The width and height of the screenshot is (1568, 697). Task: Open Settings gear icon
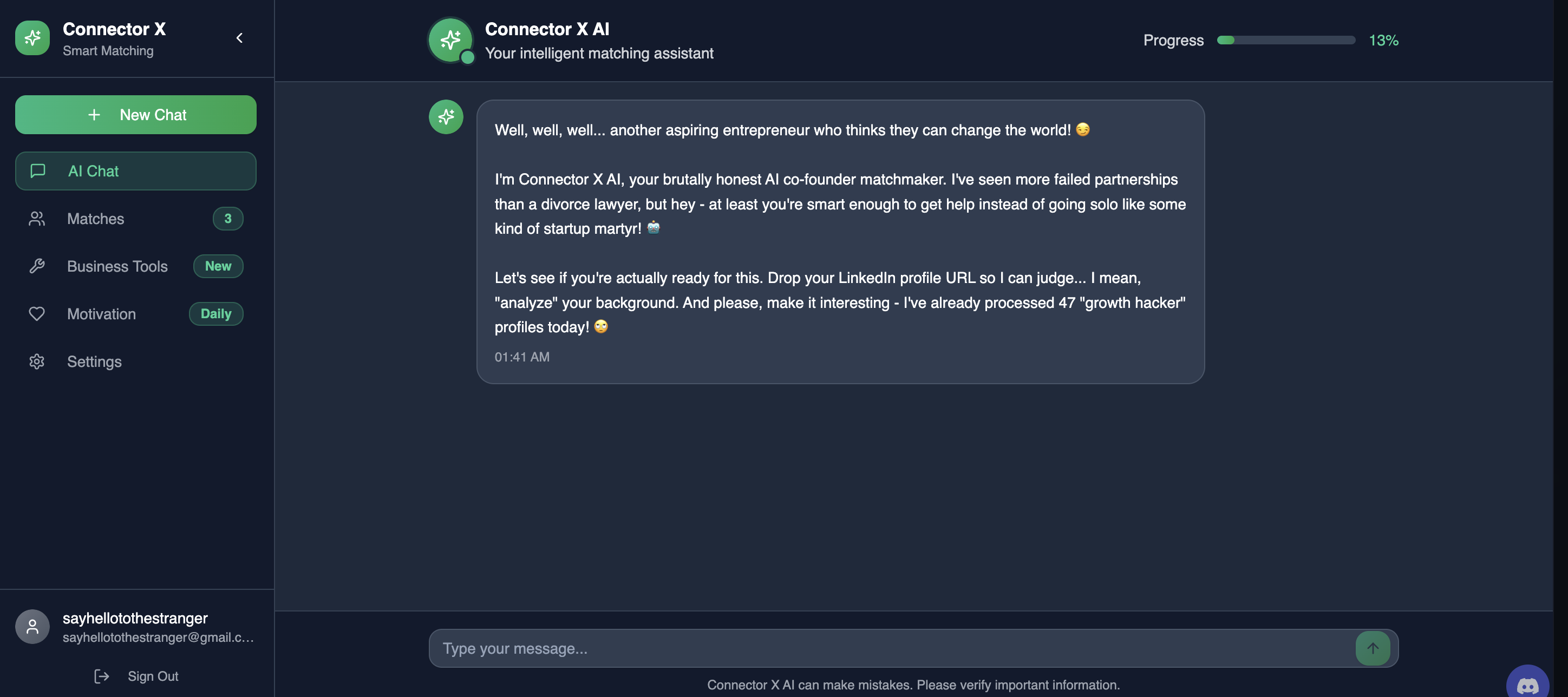click(x=37, y=362)
